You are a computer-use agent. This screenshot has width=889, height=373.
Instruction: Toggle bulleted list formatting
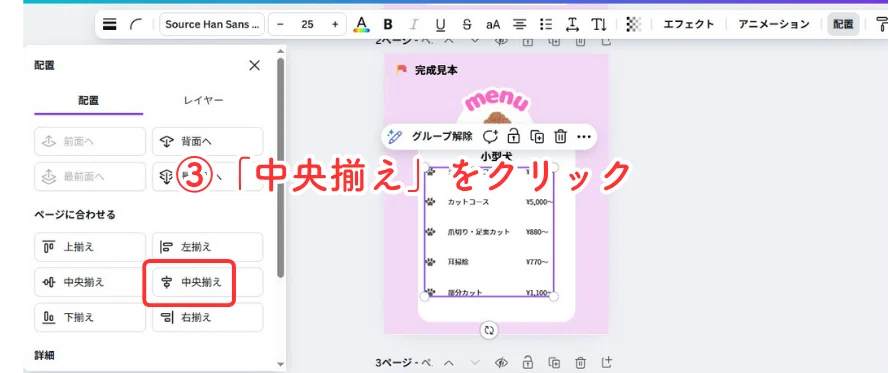pos(546,24)
